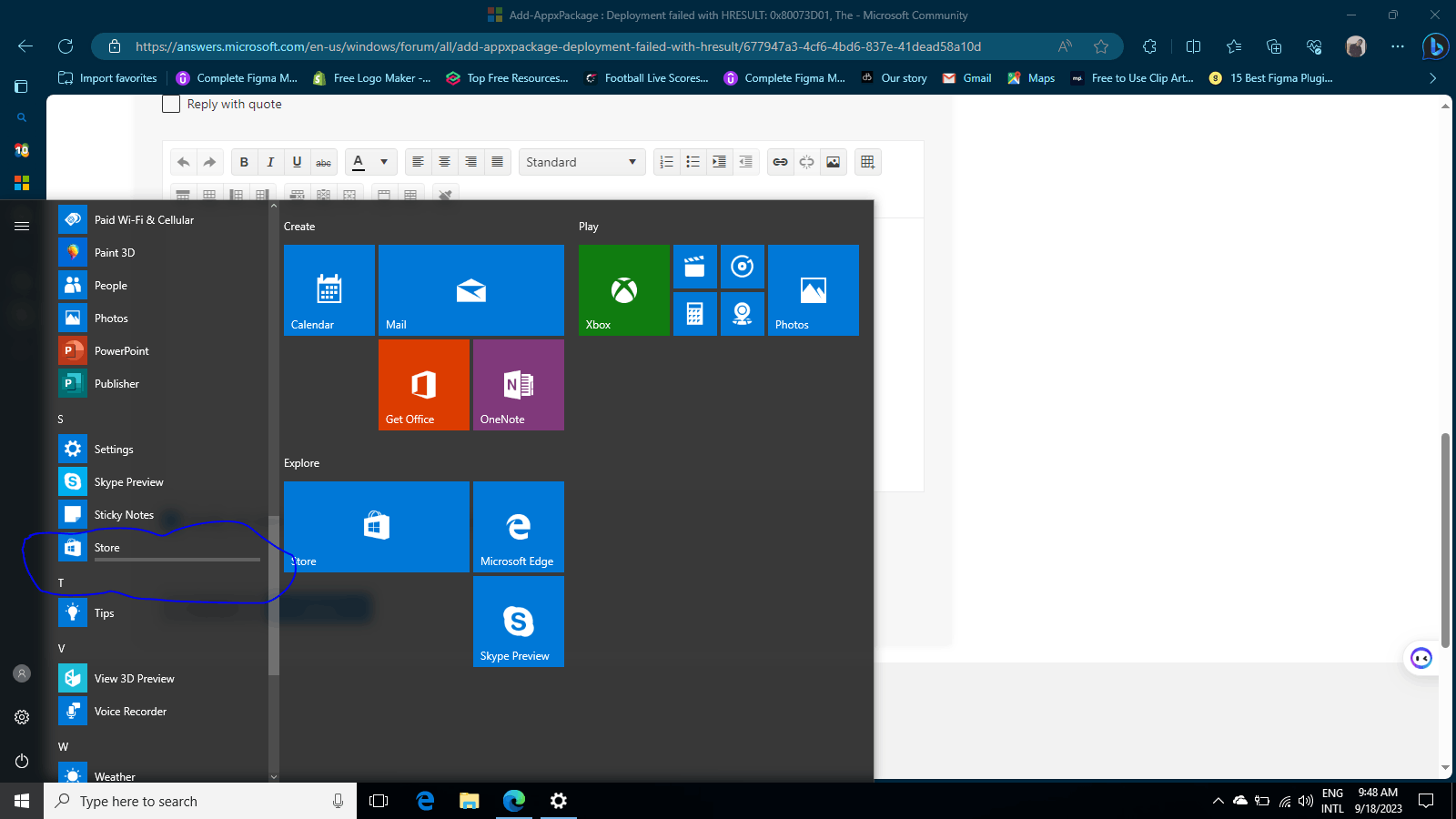Open the Our story bookmark
Viewport: 1456px width, 819px height.
[895, 78]
